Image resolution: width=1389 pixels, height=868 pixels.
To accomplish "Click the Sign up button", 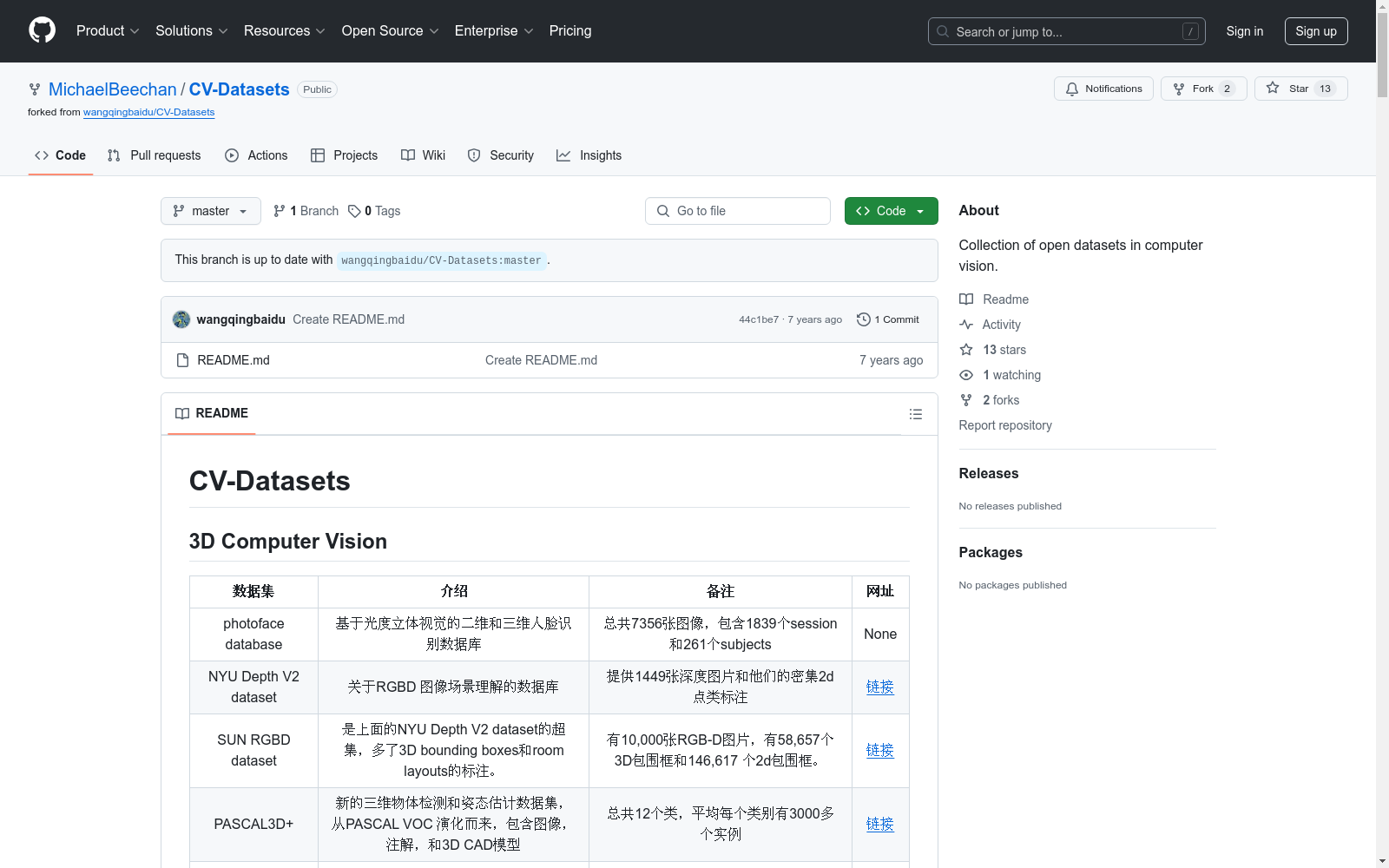I will [x=1316, y=31].
